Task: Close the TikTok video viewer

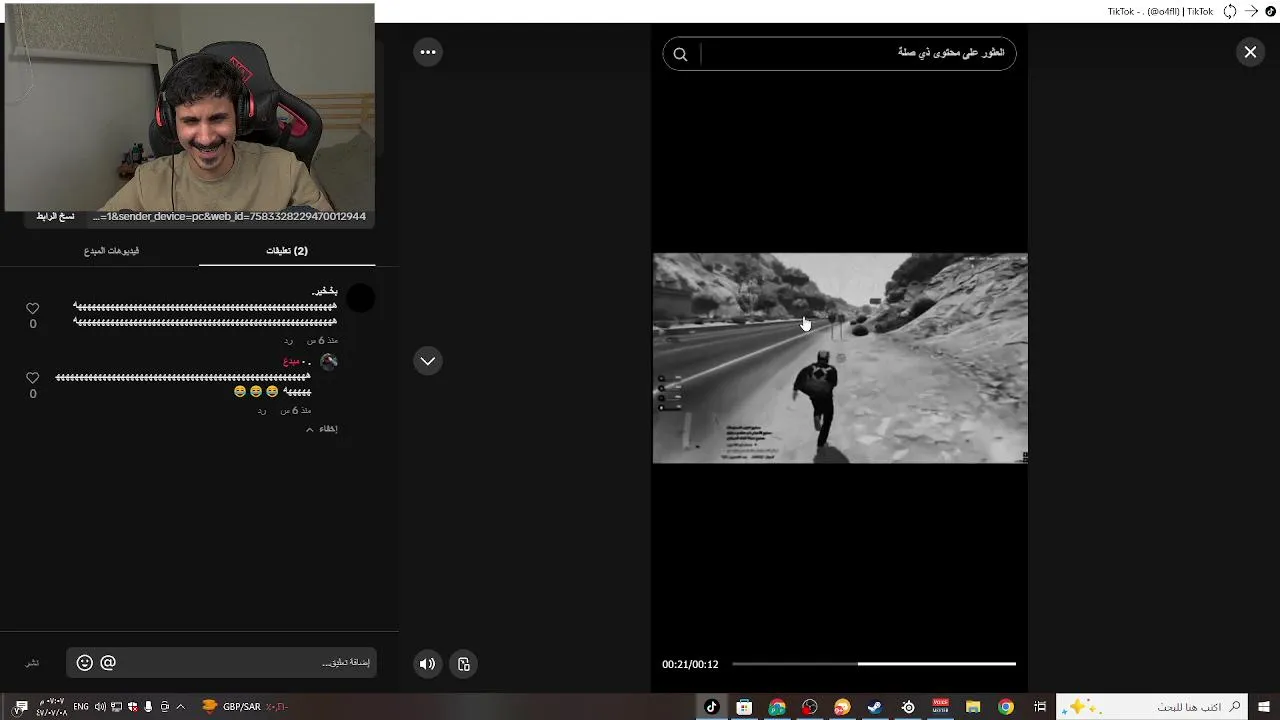Action: 1250,52
